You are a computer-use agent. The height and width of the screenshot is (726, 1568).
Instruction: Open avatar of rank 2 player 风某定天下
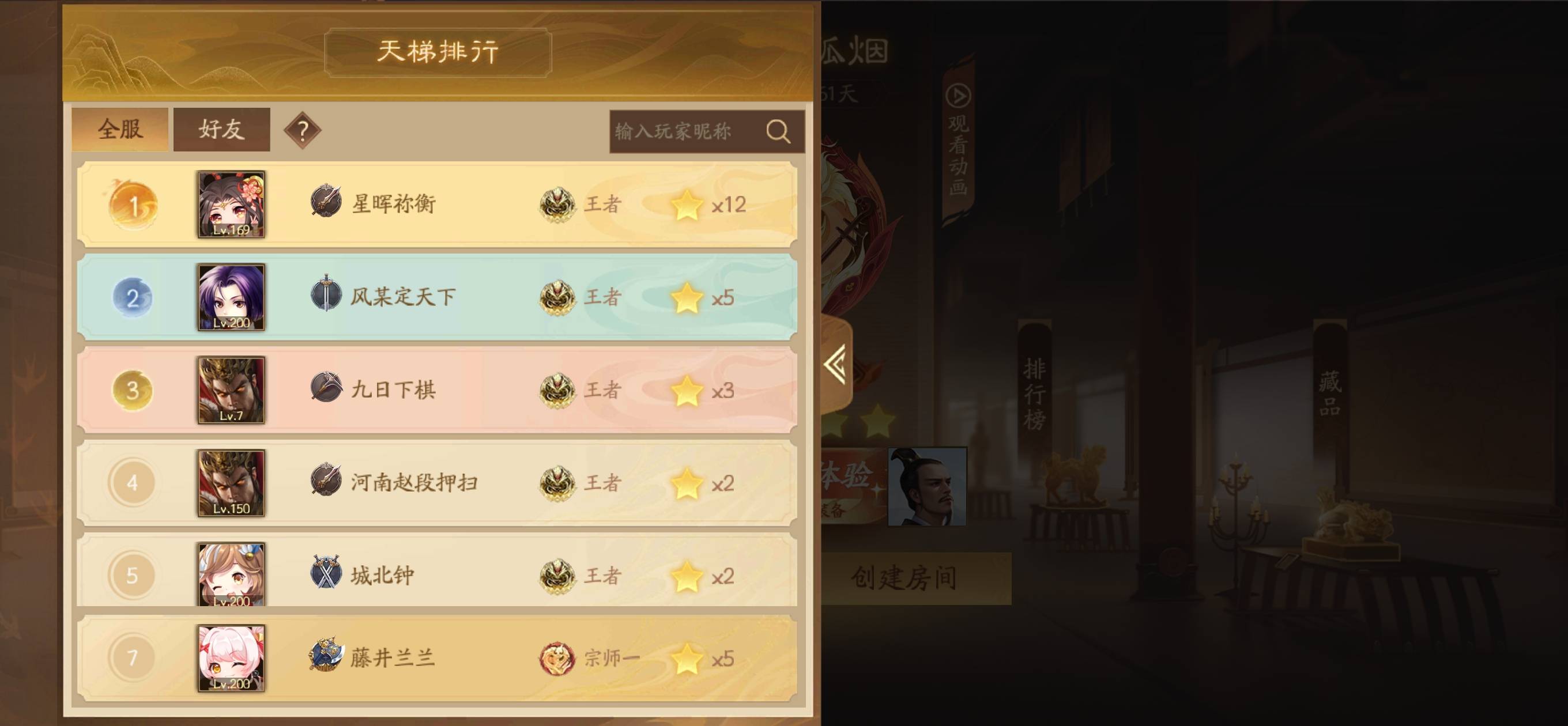[231, 297]
